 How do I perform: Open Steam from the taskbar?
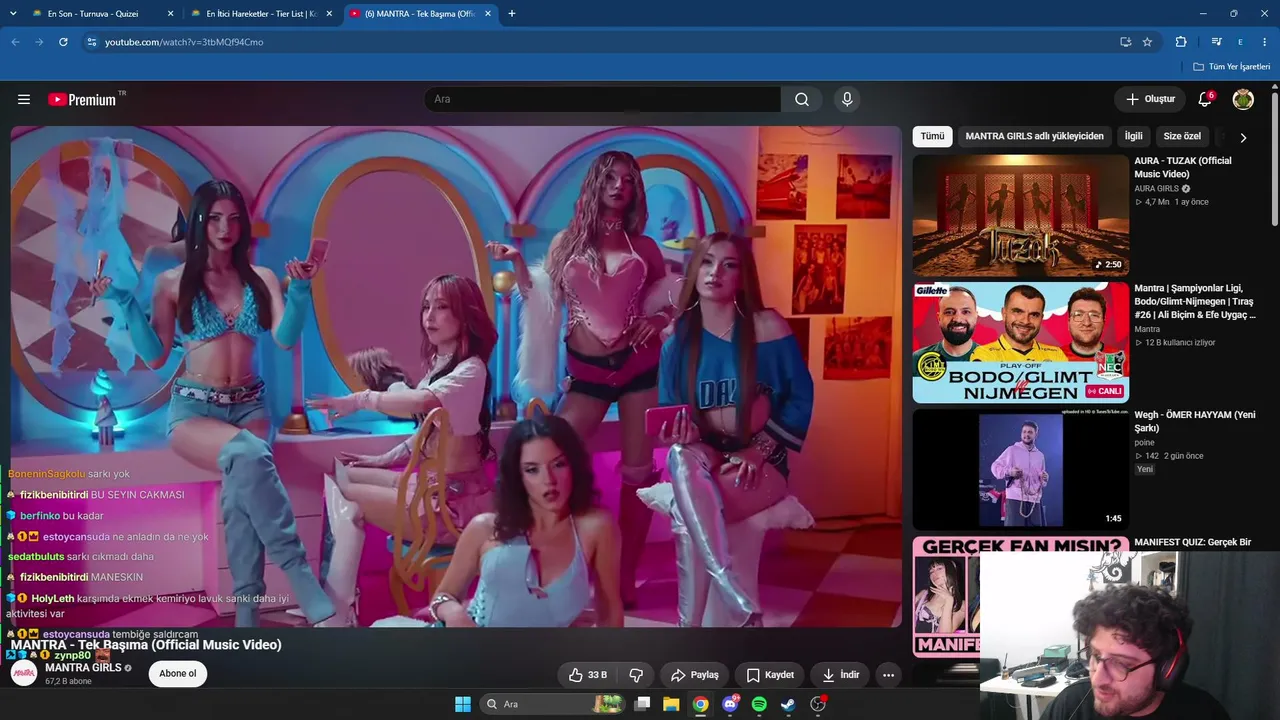(x=788, y=704)
